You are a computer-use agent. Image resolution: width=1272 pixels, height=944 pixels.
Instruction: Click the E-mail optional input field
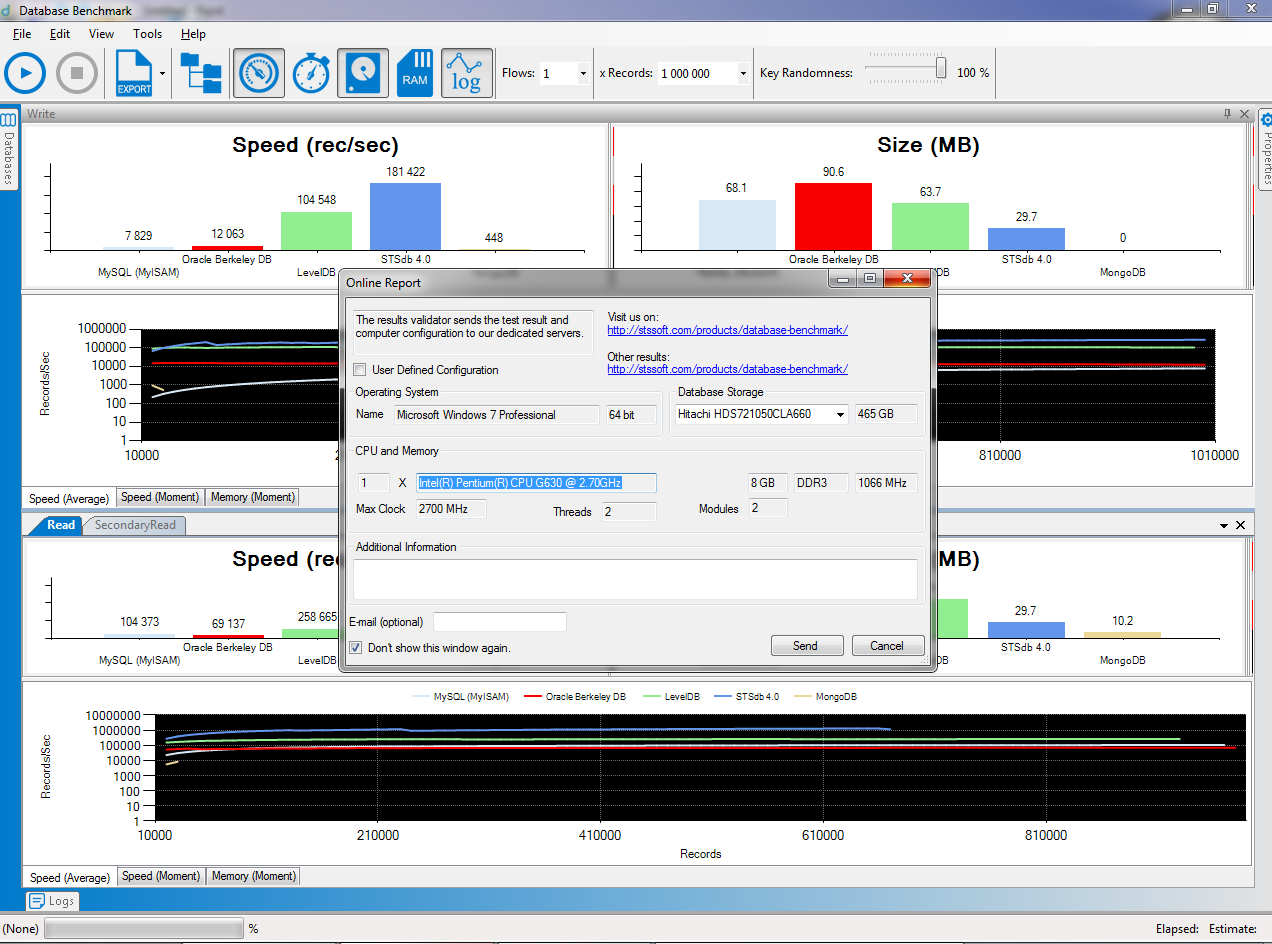[499, 622]
